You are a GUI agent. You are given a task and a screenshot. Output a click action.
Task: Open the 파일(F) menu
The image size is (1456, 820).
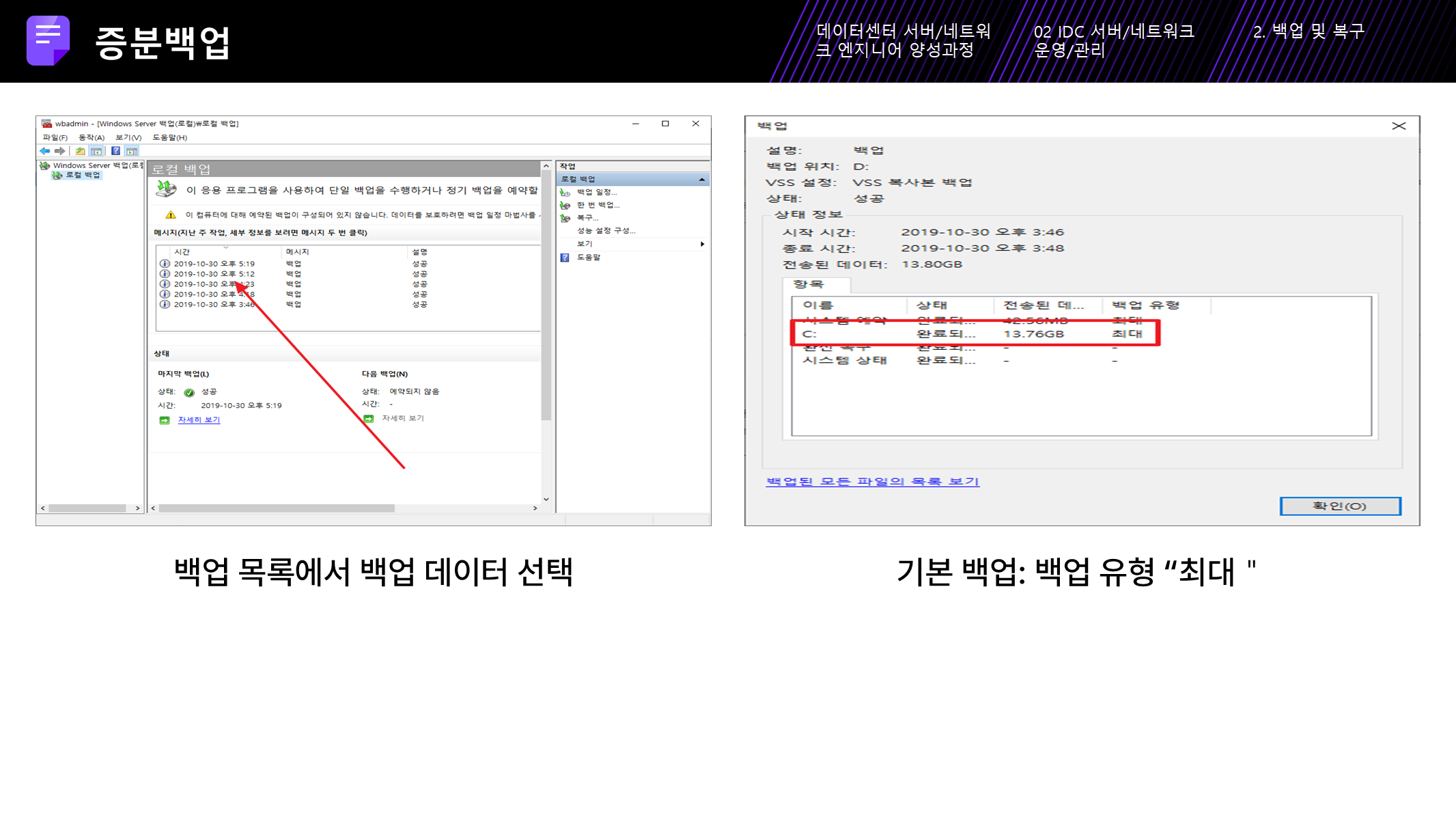[x=55, y=138]
